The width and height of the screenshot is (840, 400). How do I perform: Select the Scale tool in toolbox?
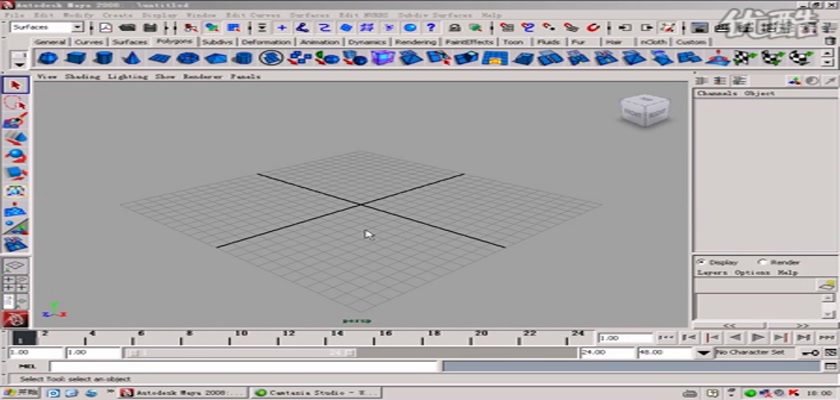(16, 173)
